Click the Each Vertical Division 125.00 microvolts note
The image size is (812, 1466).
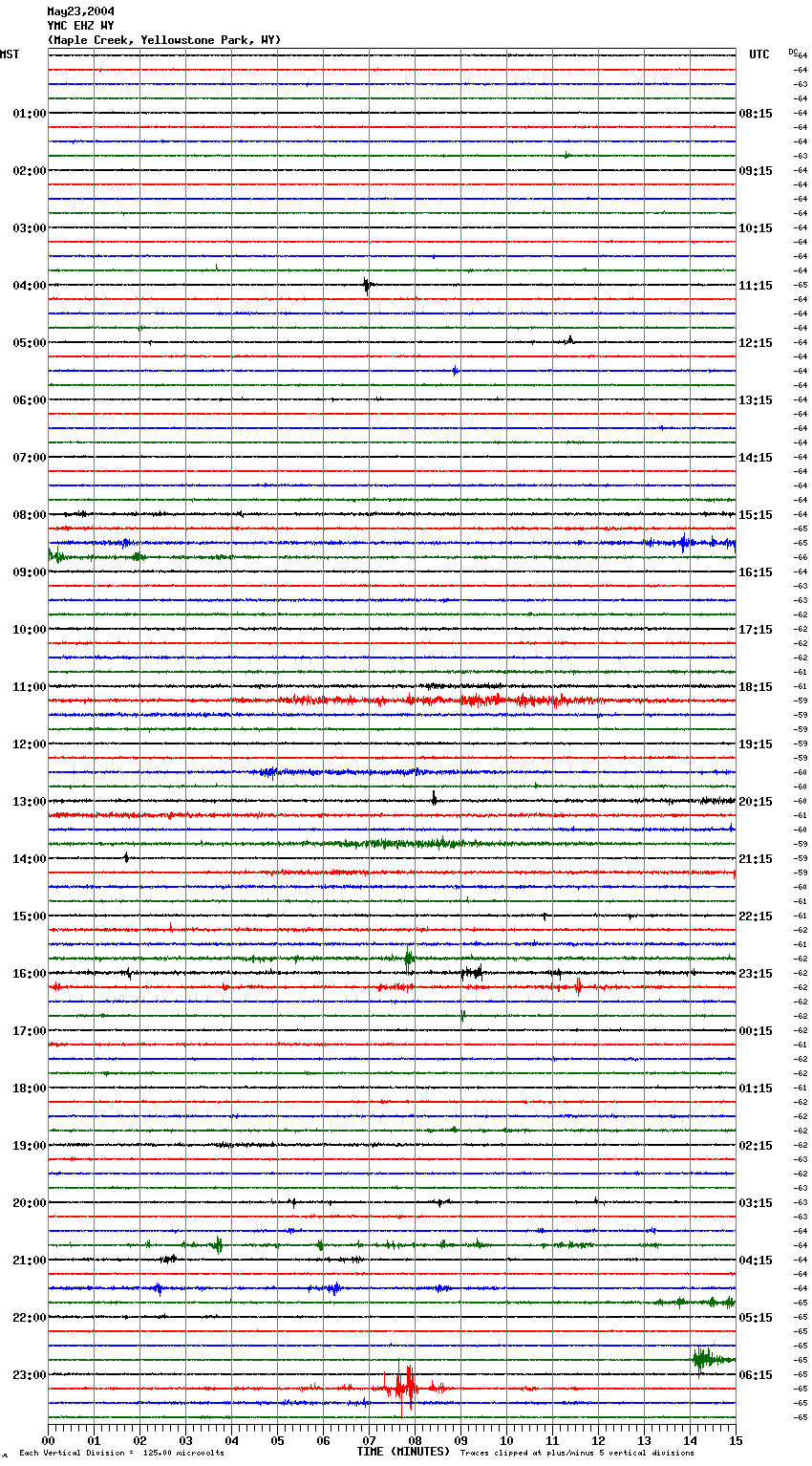121,1454
